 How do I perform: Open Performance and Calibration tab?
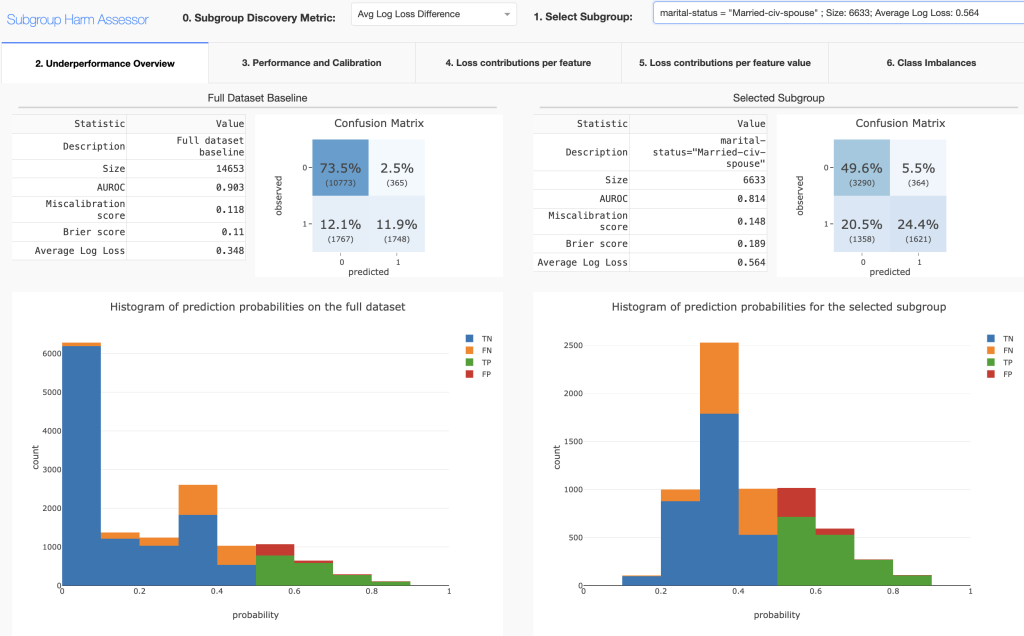312,63
